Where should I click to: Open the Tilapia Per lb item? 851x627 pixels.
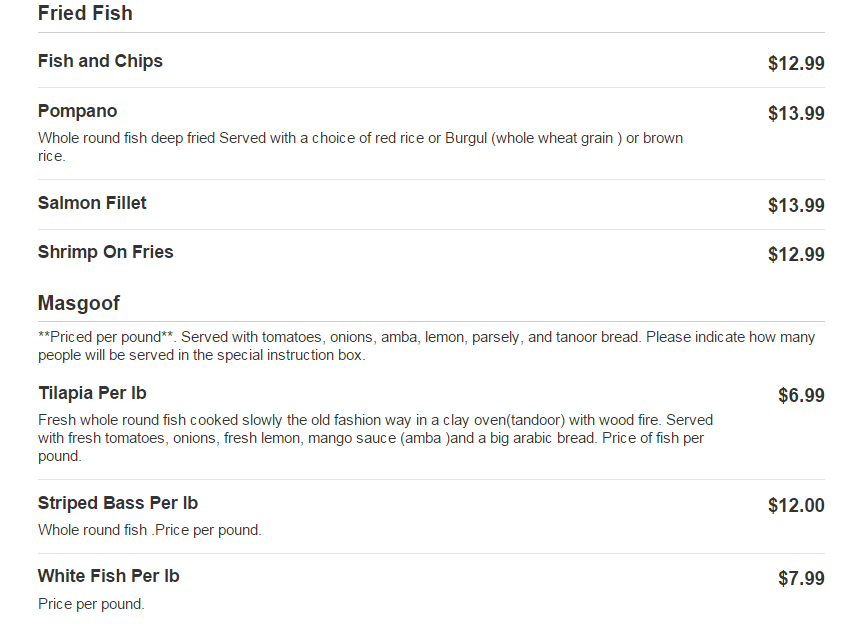coord(92,393)
